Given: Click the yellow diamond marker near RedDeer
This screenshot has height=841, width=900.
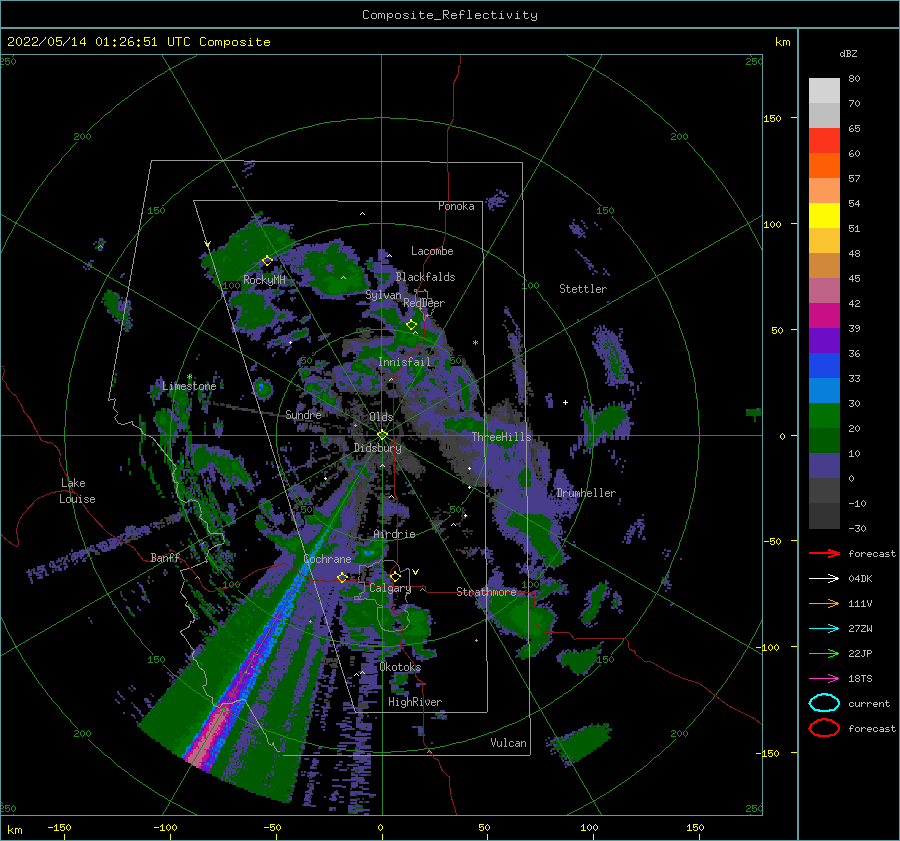Looking at the screenshot, I should [411, 325].
